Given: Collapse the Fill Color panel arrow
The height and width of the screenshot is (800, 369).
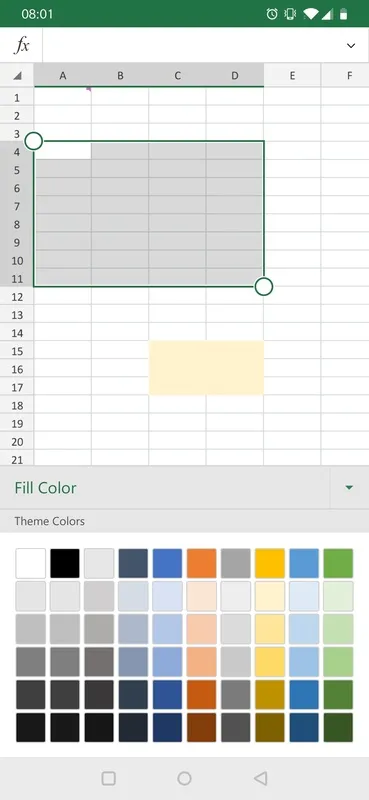Looking at the screenshot, I should coord(349,488).
